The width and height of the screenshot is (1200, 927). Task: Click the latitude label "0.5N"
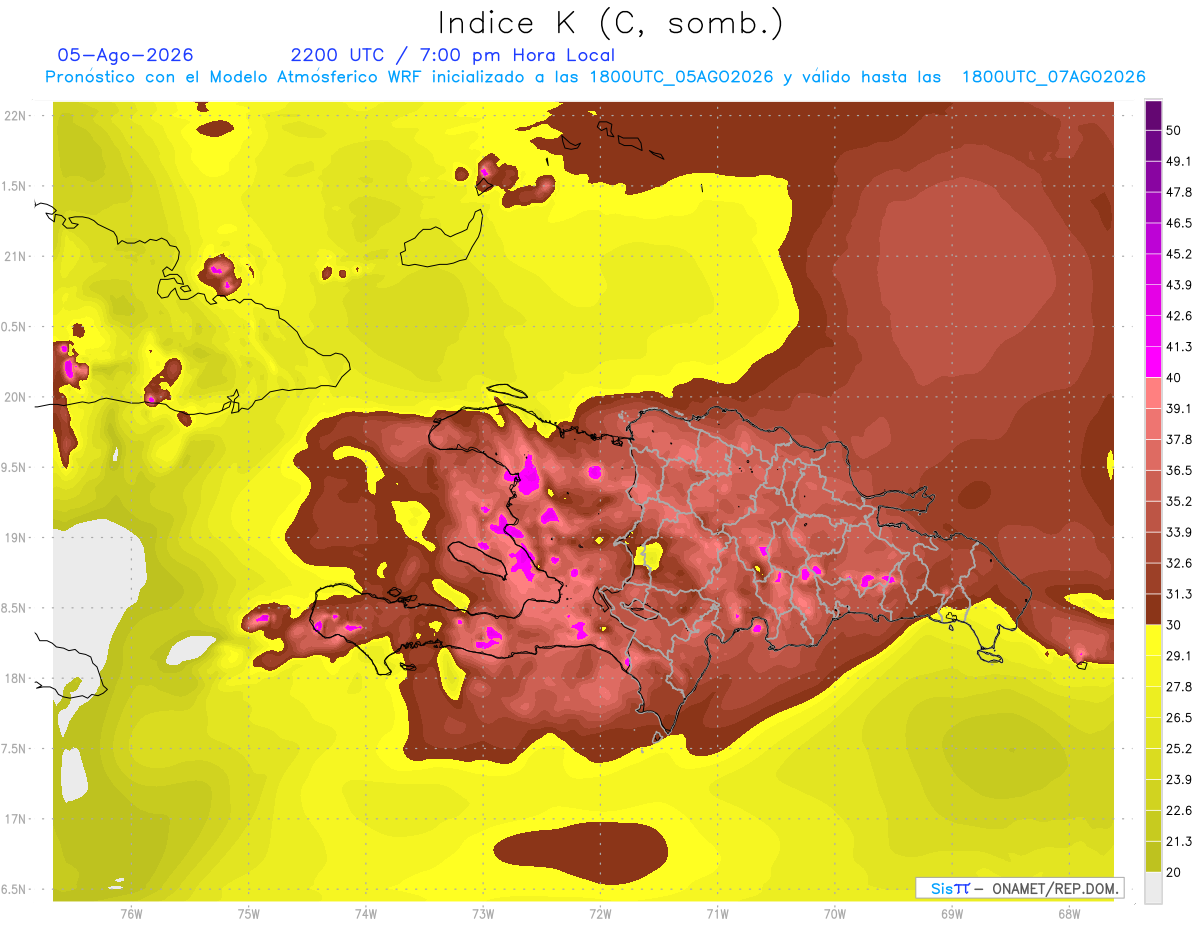point(15,327)
